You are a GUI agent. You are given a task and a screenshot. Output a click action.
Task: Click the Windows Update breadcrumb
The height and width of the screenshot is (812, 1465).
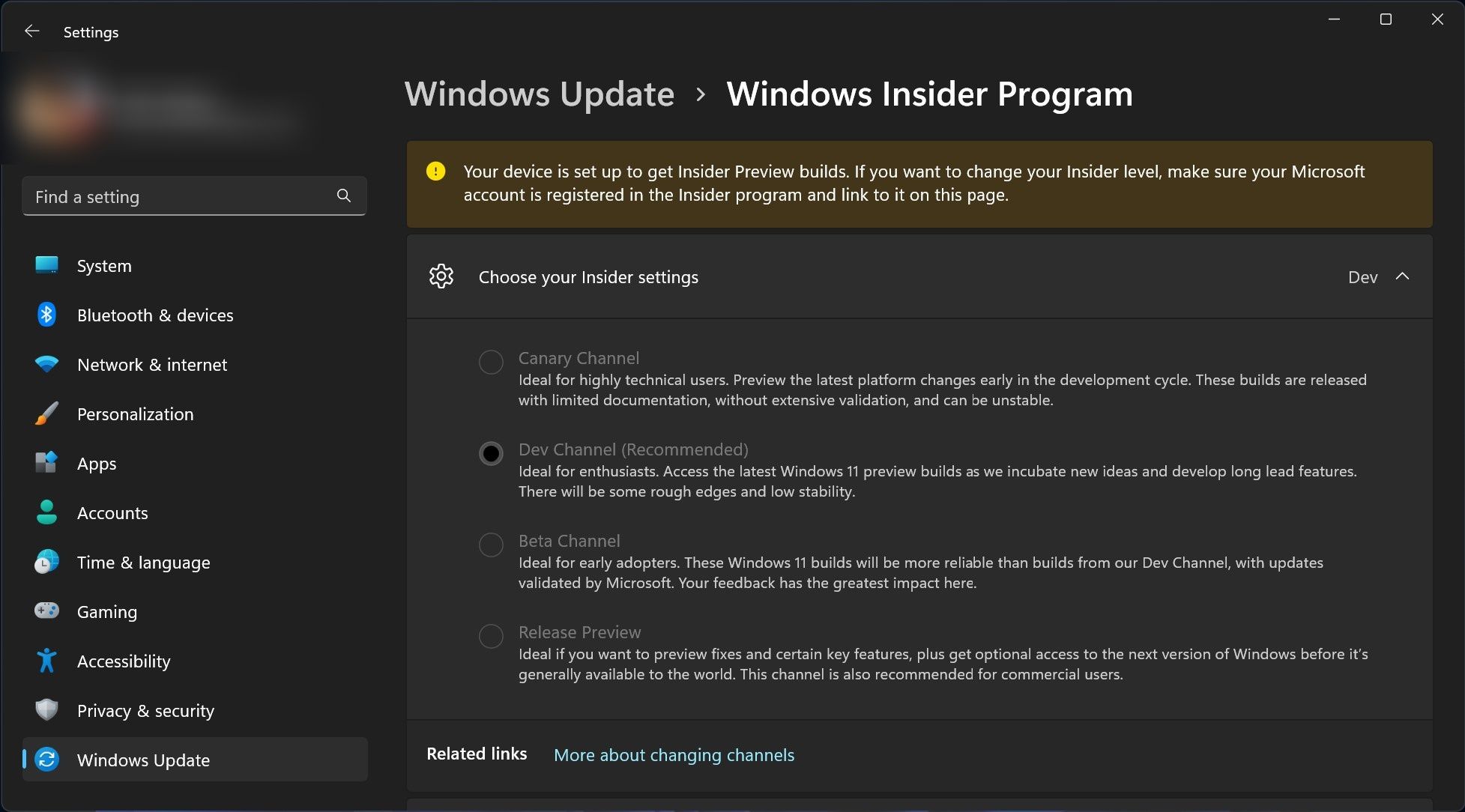[x=539, y=94]
